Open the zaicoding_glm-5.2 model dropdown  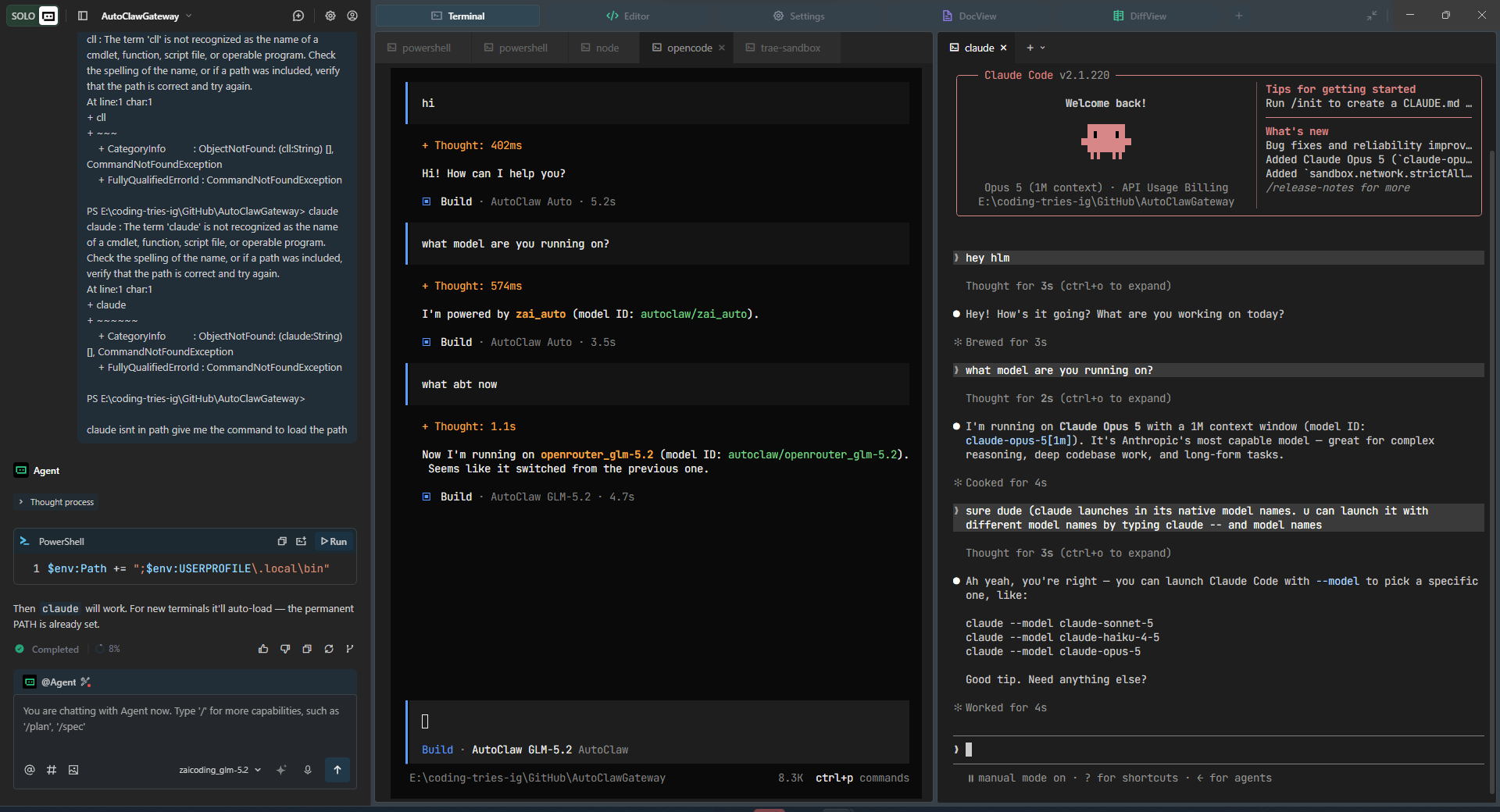pos(220,770)
